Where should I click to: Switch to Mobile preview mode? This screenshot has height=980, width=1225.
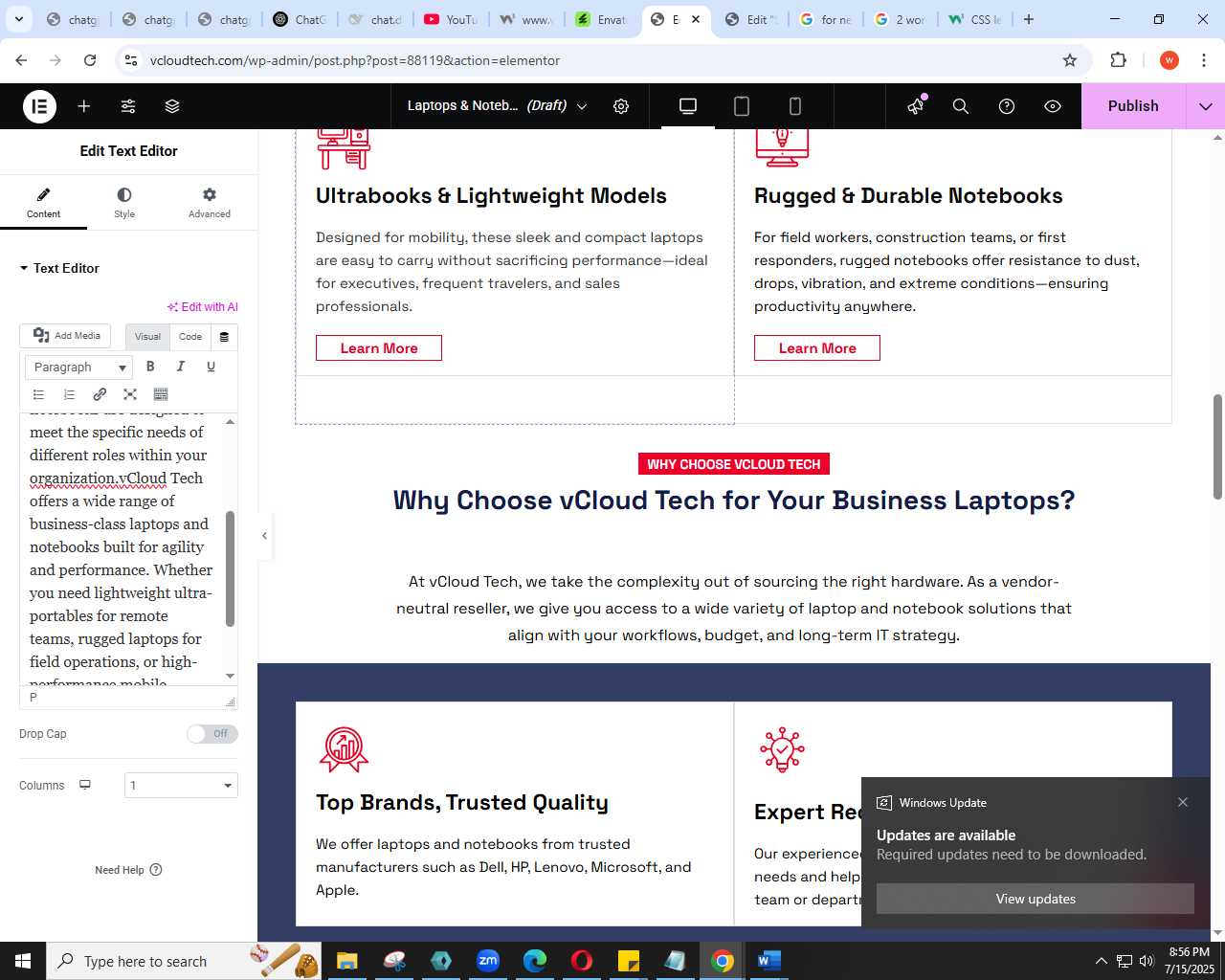(x=795, y=106)
